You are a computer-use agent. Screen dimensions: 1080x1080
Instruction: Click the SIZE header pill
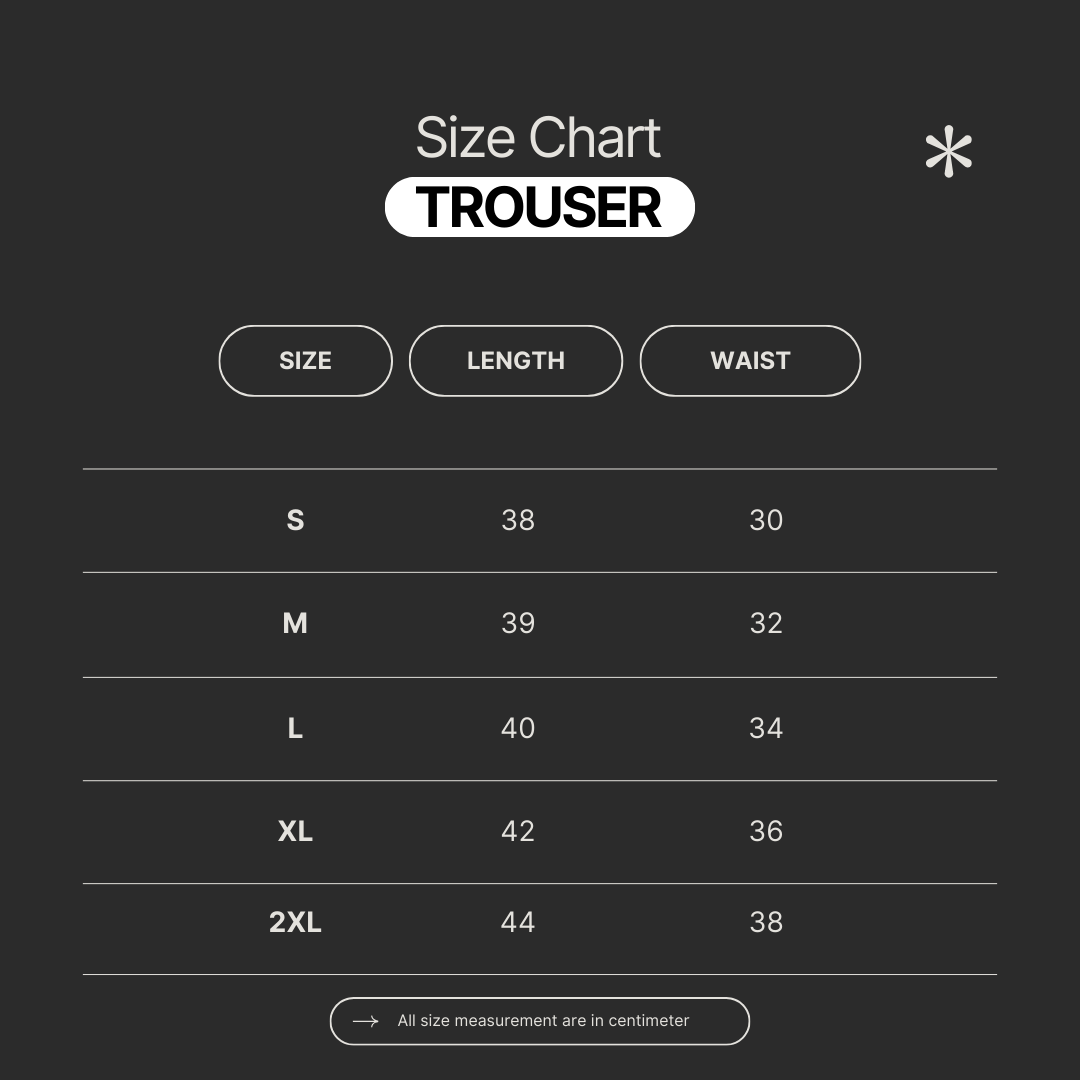[x=305, y=361]
